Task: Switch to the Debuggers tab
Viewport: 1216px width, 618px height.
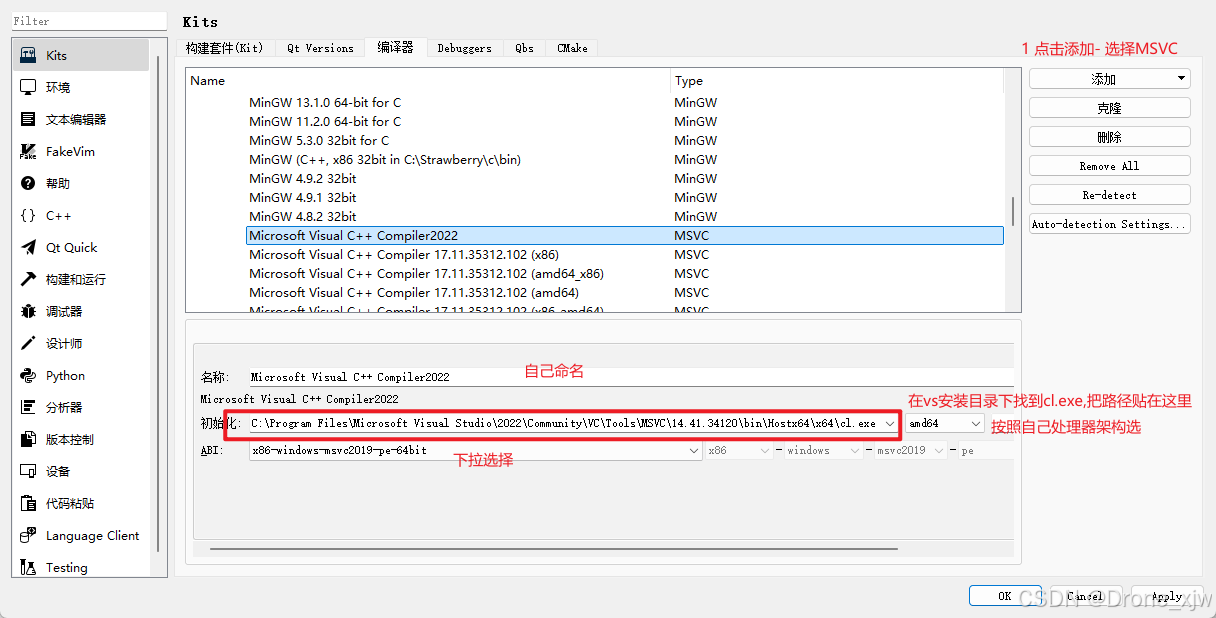Action: click(464, 48)
